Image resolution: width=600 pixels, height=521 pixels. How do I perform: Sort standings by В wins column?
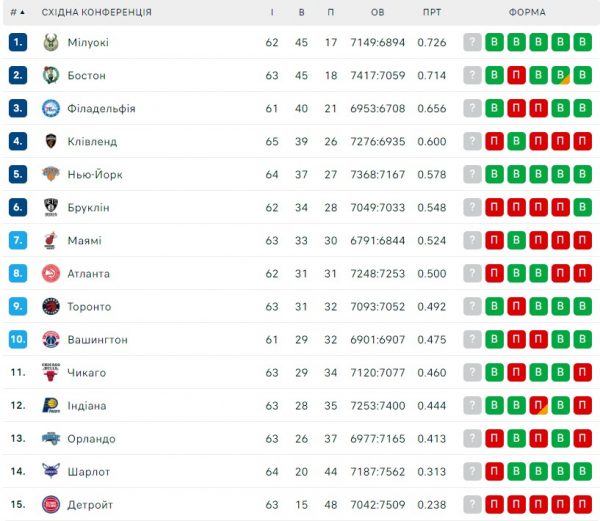click(x=301, y=11)
